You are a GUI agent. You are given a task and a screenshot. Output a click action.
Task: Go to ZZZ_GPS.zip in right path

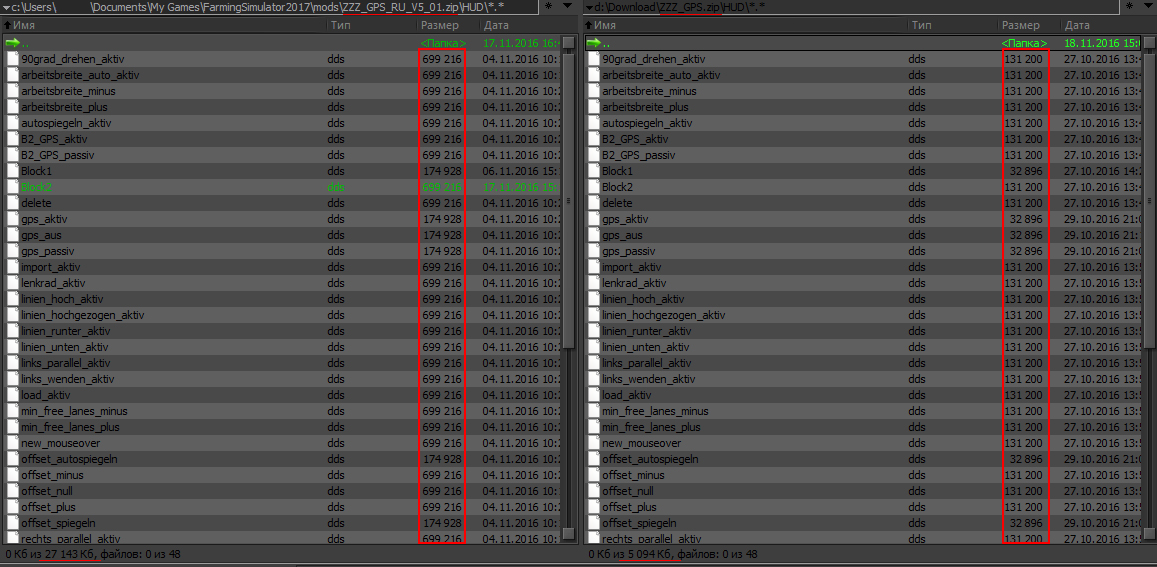pyautogui.click(x=690, y=7)
